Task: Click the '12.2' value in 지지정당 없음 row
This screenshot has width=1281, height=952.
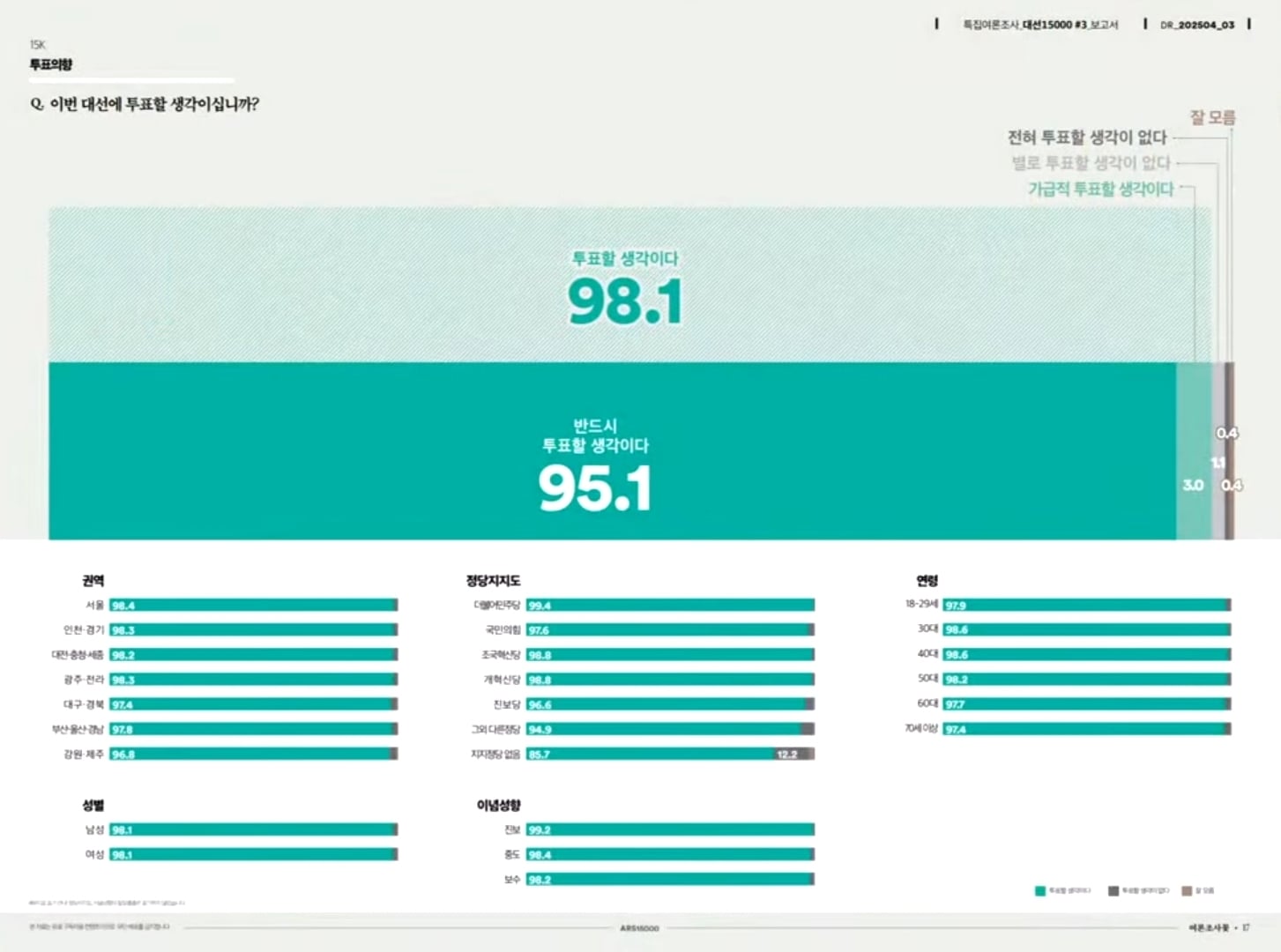Action: point(787,755)
